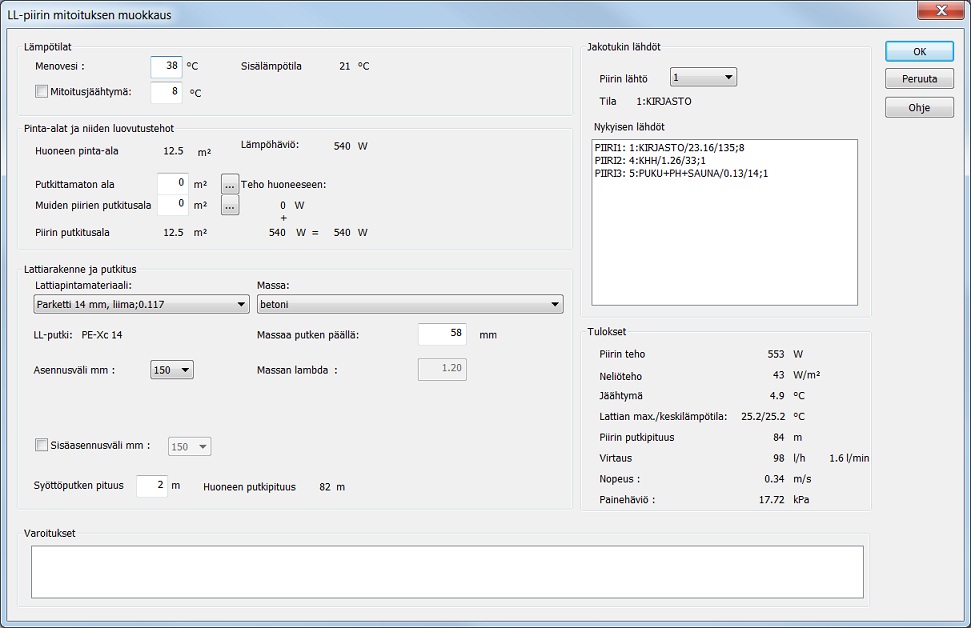Click the Muiden piirien putkitusala input field
Image resolution: width=971 pixels, height=628 pixels.
pos(172,204)
